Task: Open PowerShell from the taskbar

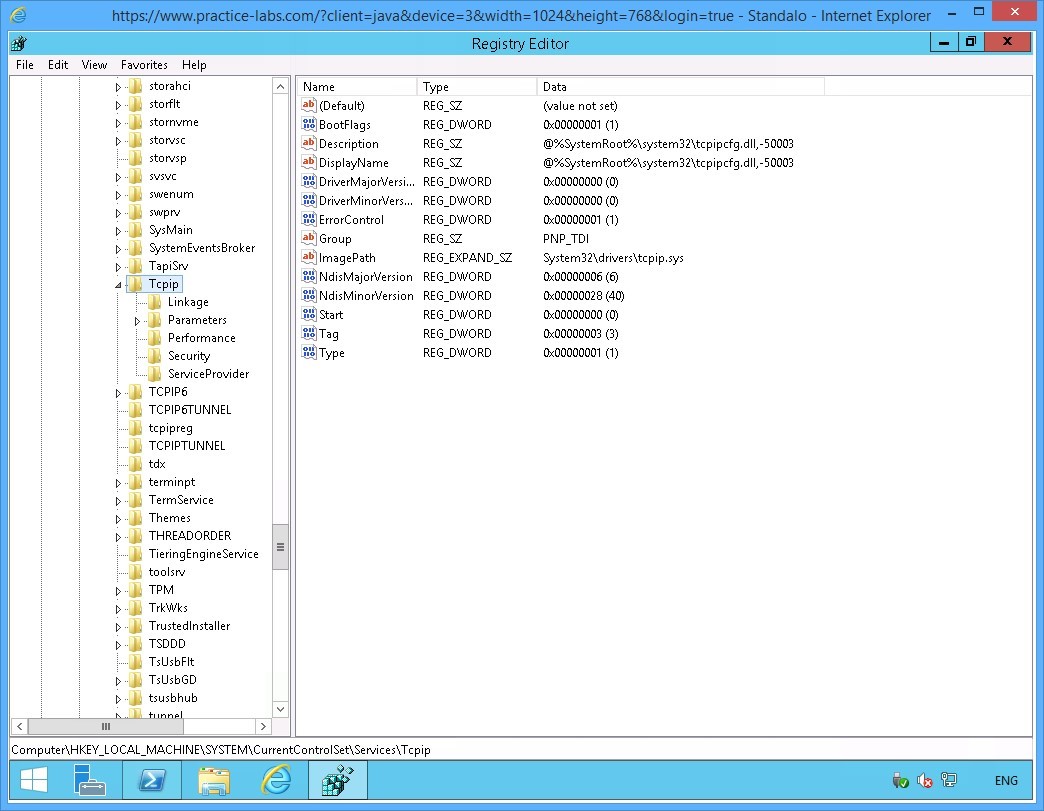Action: 151,780
